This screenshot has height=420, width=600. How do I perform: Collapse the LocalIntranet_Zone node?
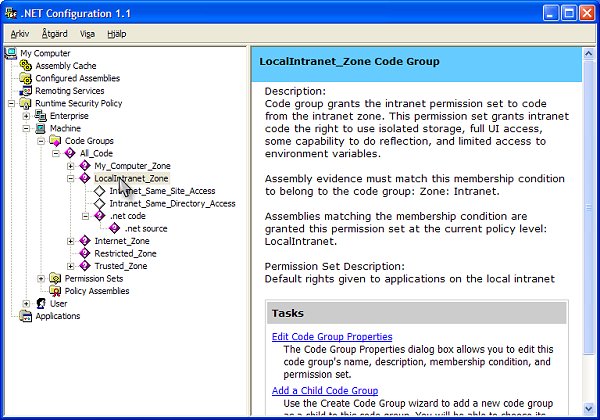pos(70,179)
